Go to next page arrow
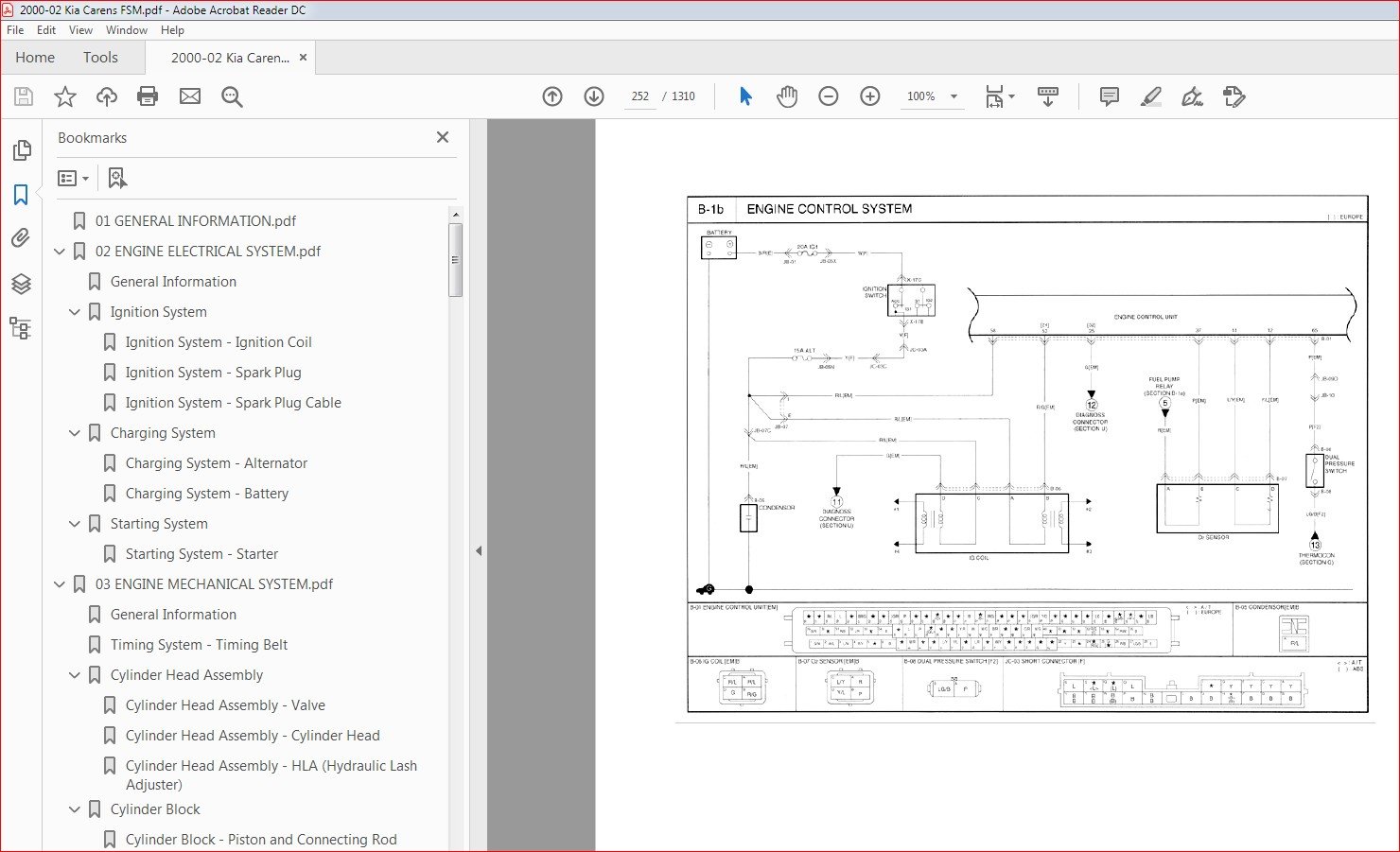The width and height of the screenshot is (1400, 852). click(x=594, y=96)
